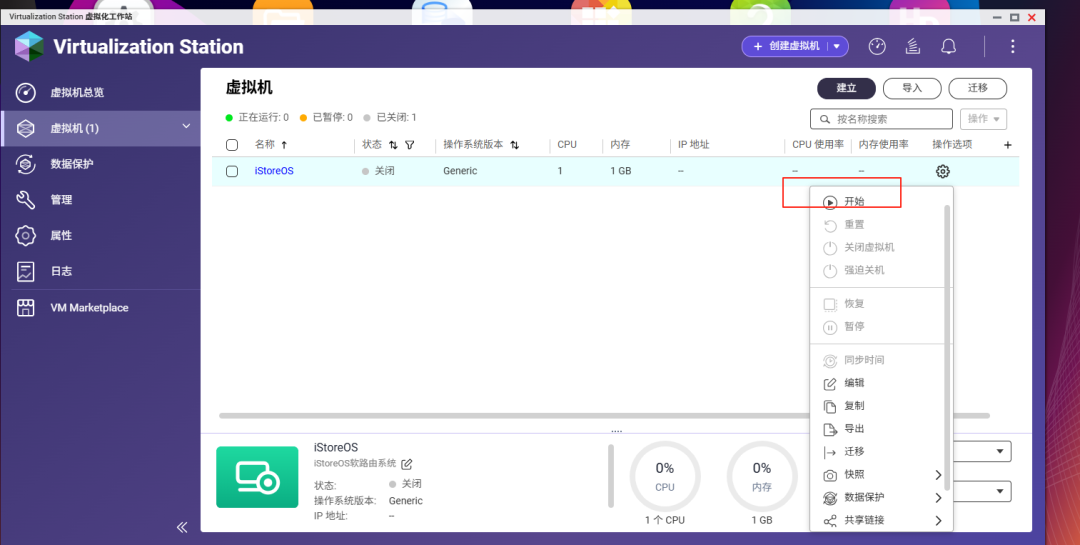Sort by 状态 using sort arrows
Image resolution: width=1080 pixels, height=545 pixels.
click(393, 145)
